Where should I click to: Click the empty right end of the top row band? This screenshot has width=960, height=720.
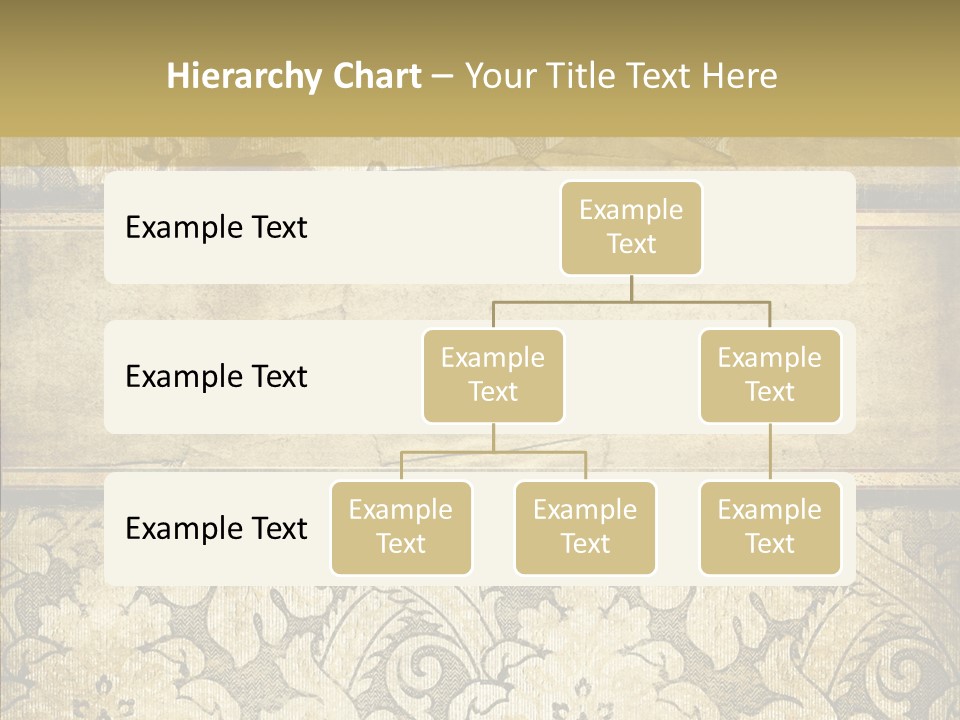[x=790, y=227]
